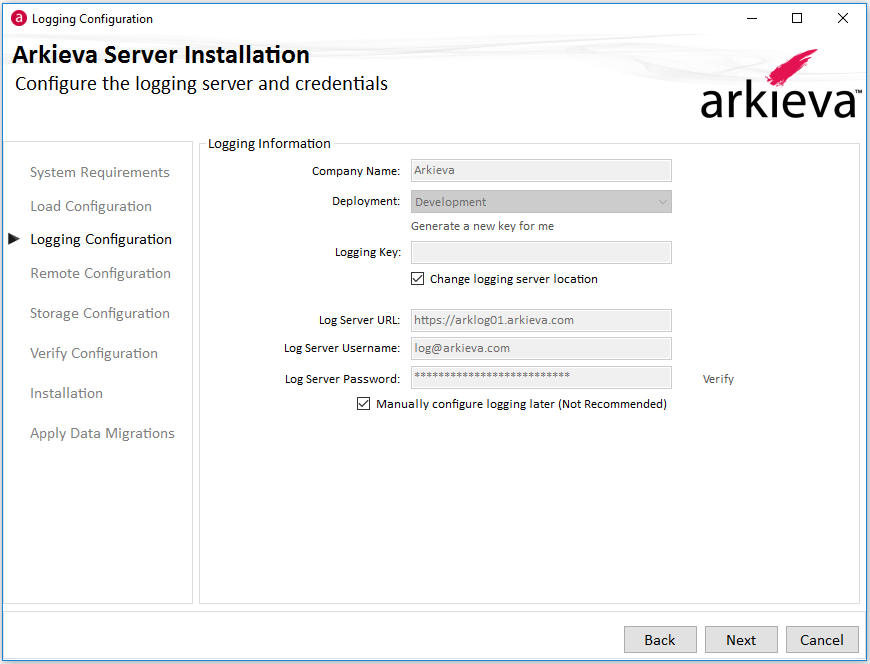Click the Back button
The height and width of the screenshot is (664, 870).
point(660,640)
